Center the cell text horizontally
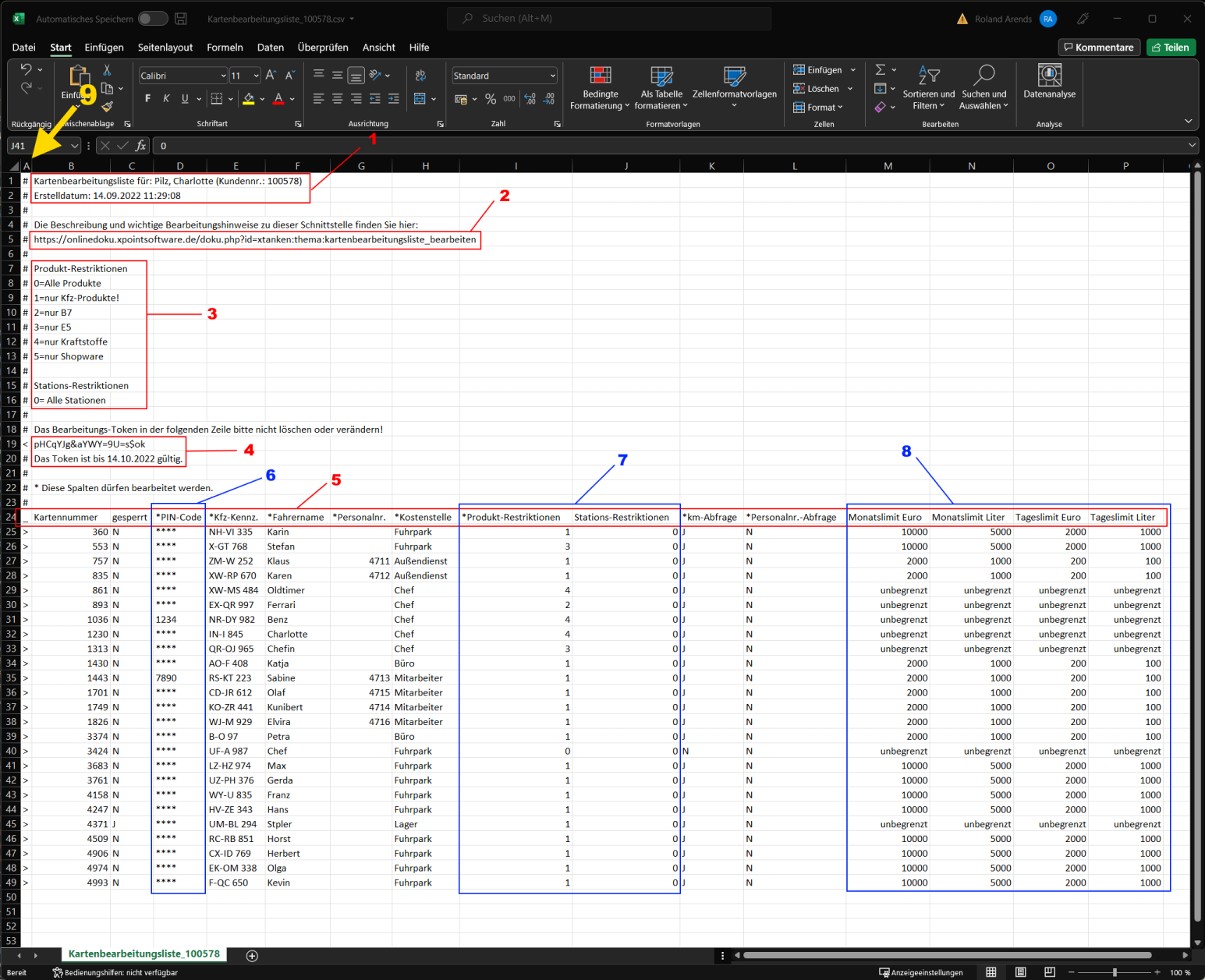Viewport: 1205px width, 980px height. (337, 98)
